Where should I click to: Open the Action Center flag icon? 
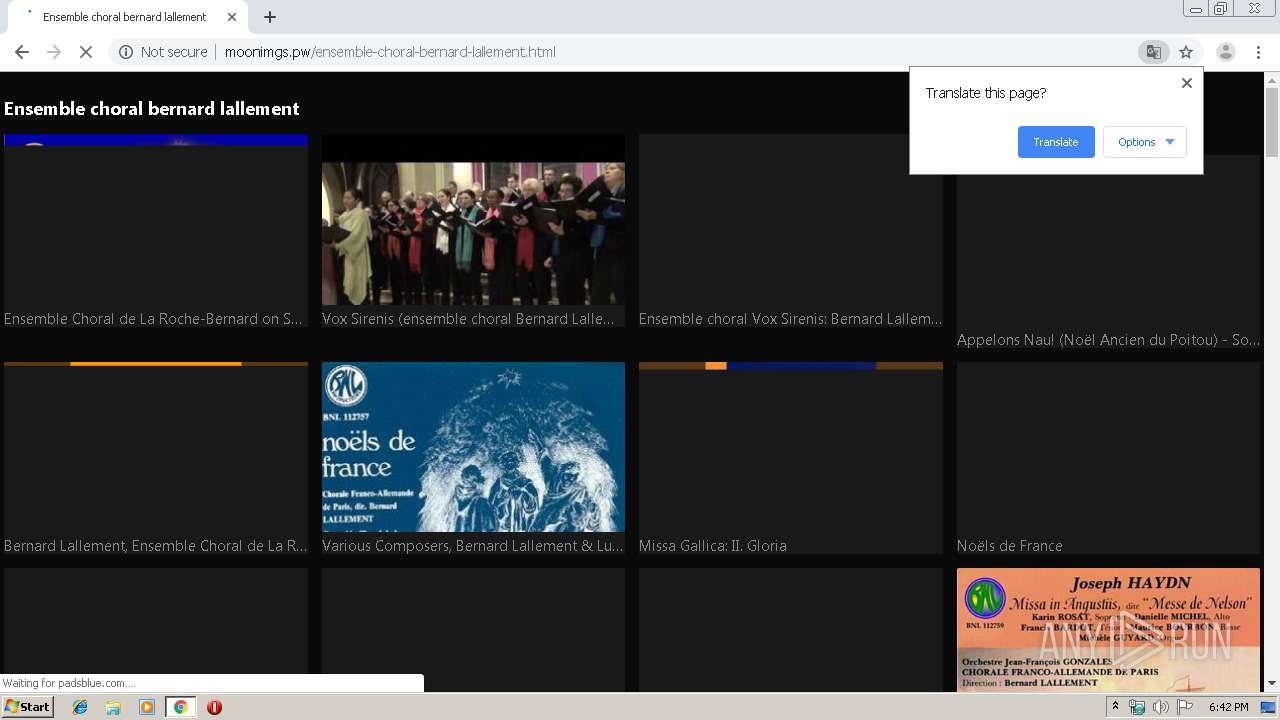(x=1185, y=707)
